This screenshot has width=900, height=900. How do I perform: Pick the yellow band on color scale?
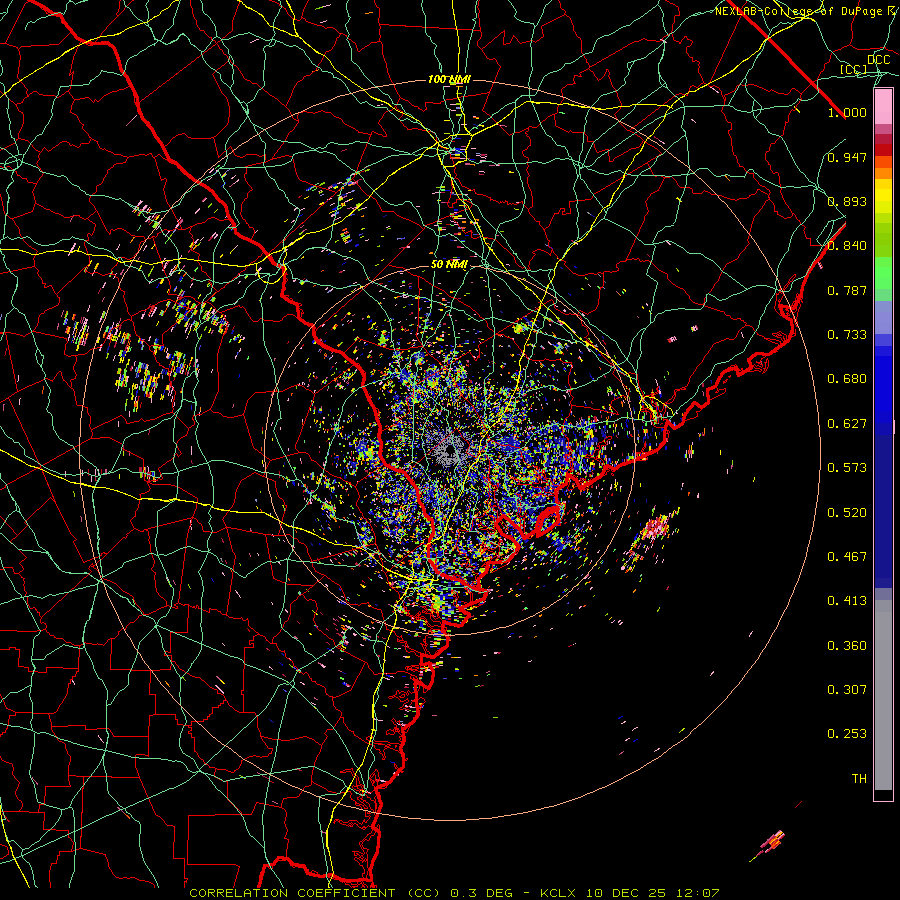coord(883,196)
